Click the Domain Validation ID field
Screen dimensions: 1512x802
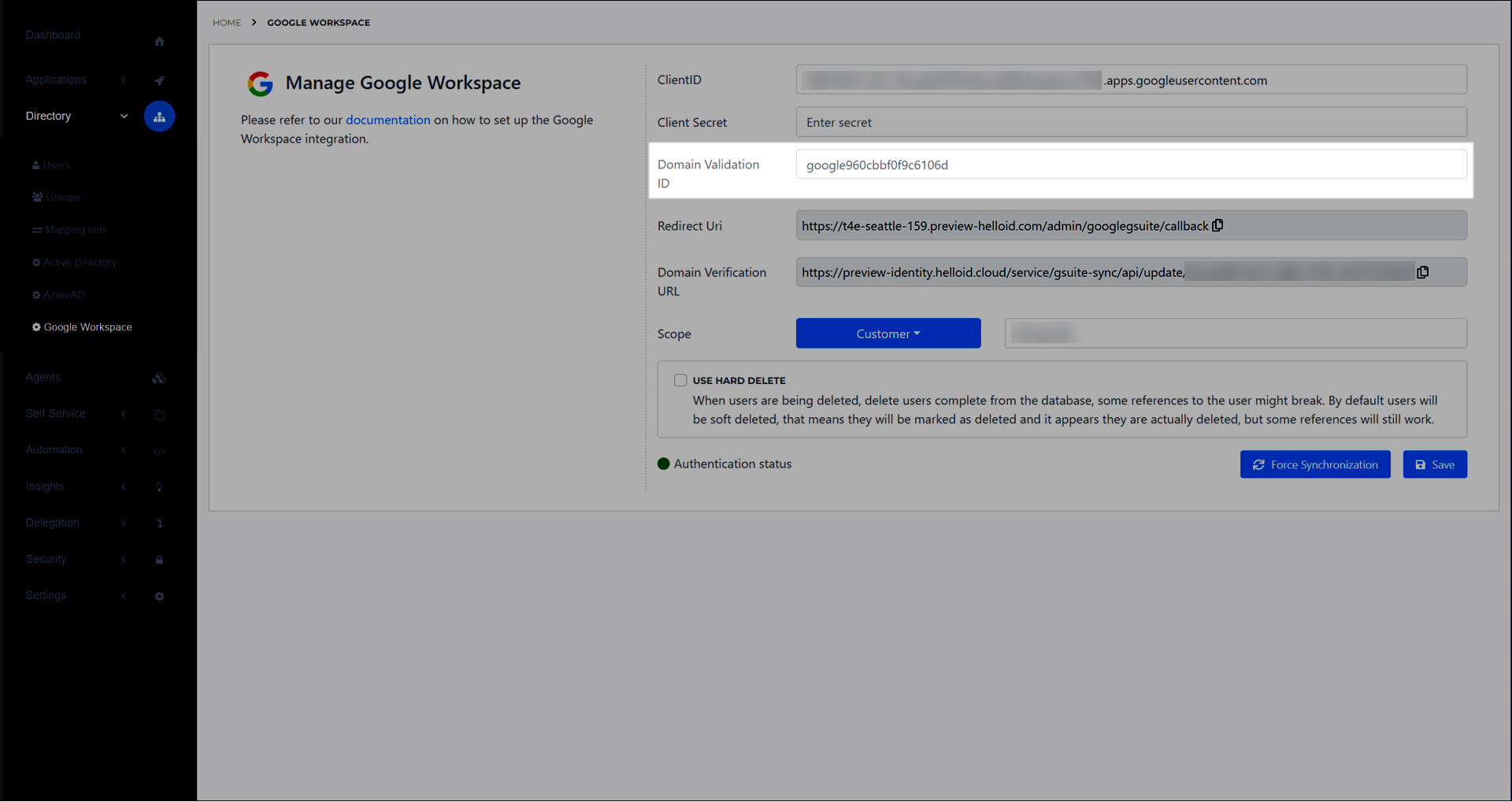[x=1132, y=165]
